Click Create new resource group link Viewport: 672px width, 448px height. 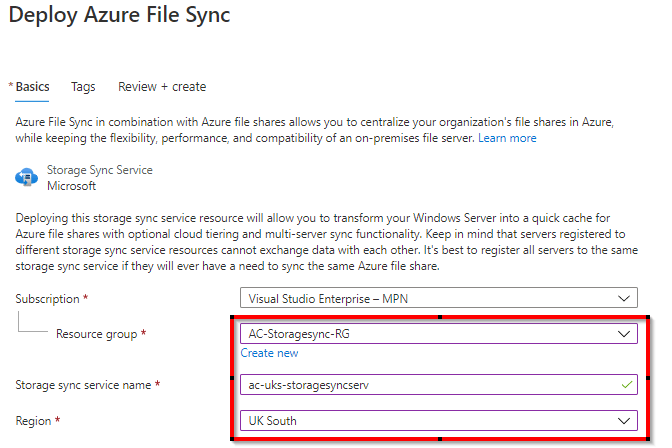269,353
